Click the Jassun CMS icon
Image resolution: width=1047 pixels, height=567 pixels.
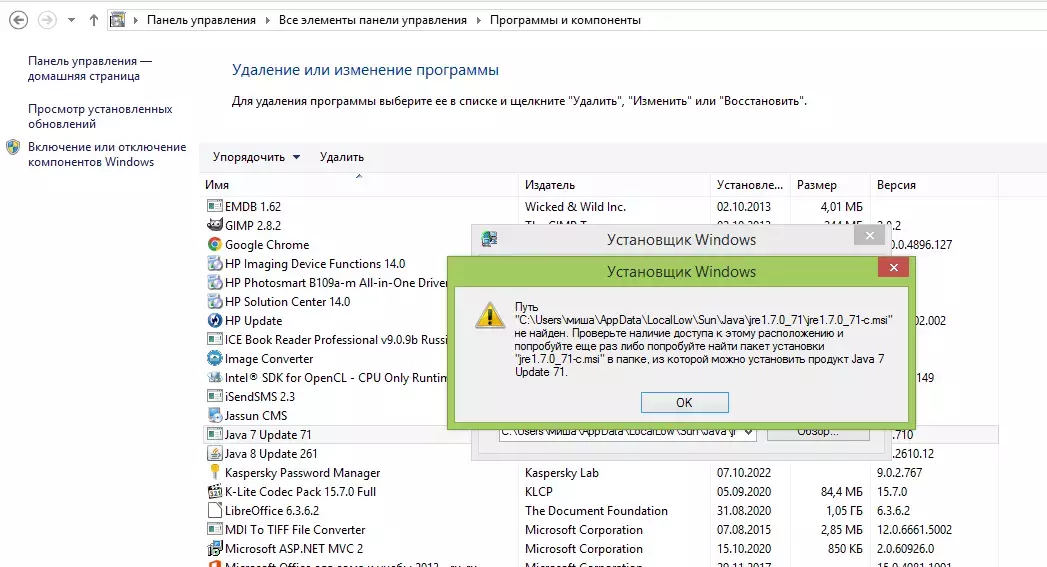(x=214, y=415)
